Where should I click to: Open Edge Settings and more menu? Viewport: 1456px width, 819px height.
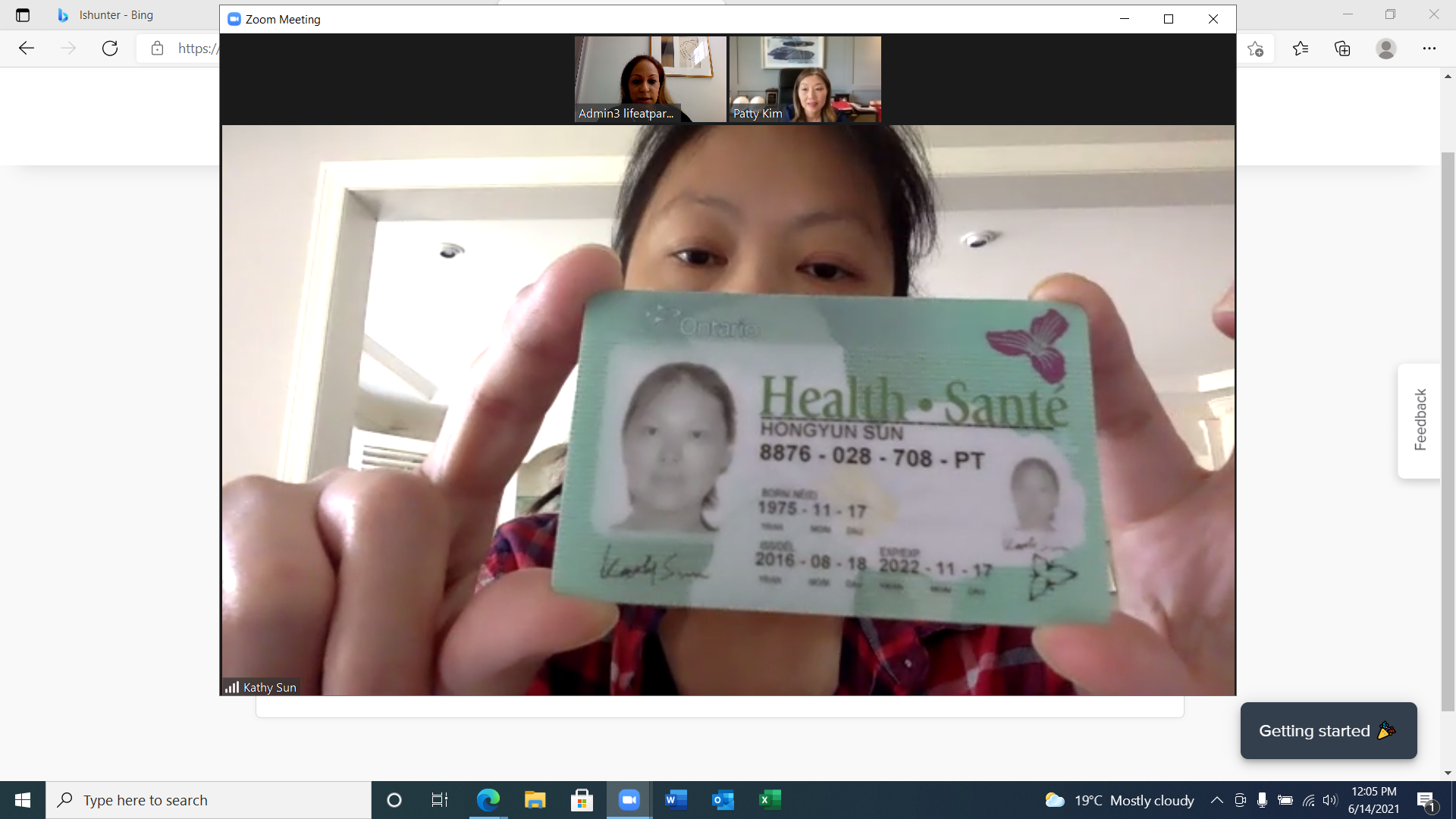pyautogui.click(x=1429, y=49)
